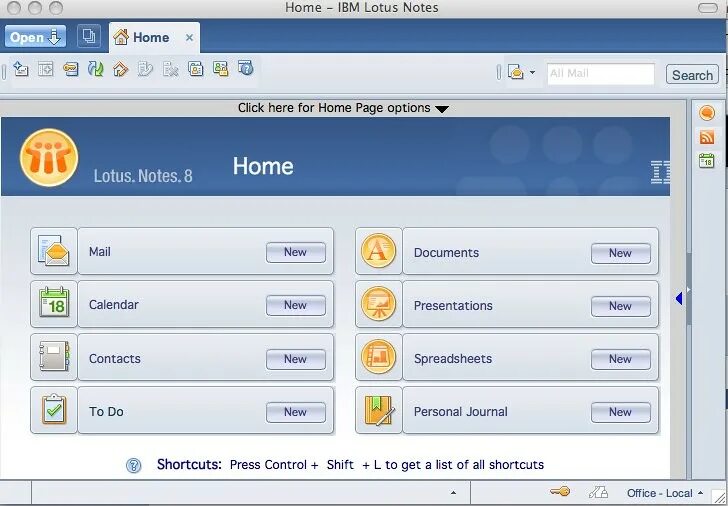Image resolution: width=728 pixels, height=506 pixels.
Task: Click the Personal Journal notebook icon
Action: point(378,410)
